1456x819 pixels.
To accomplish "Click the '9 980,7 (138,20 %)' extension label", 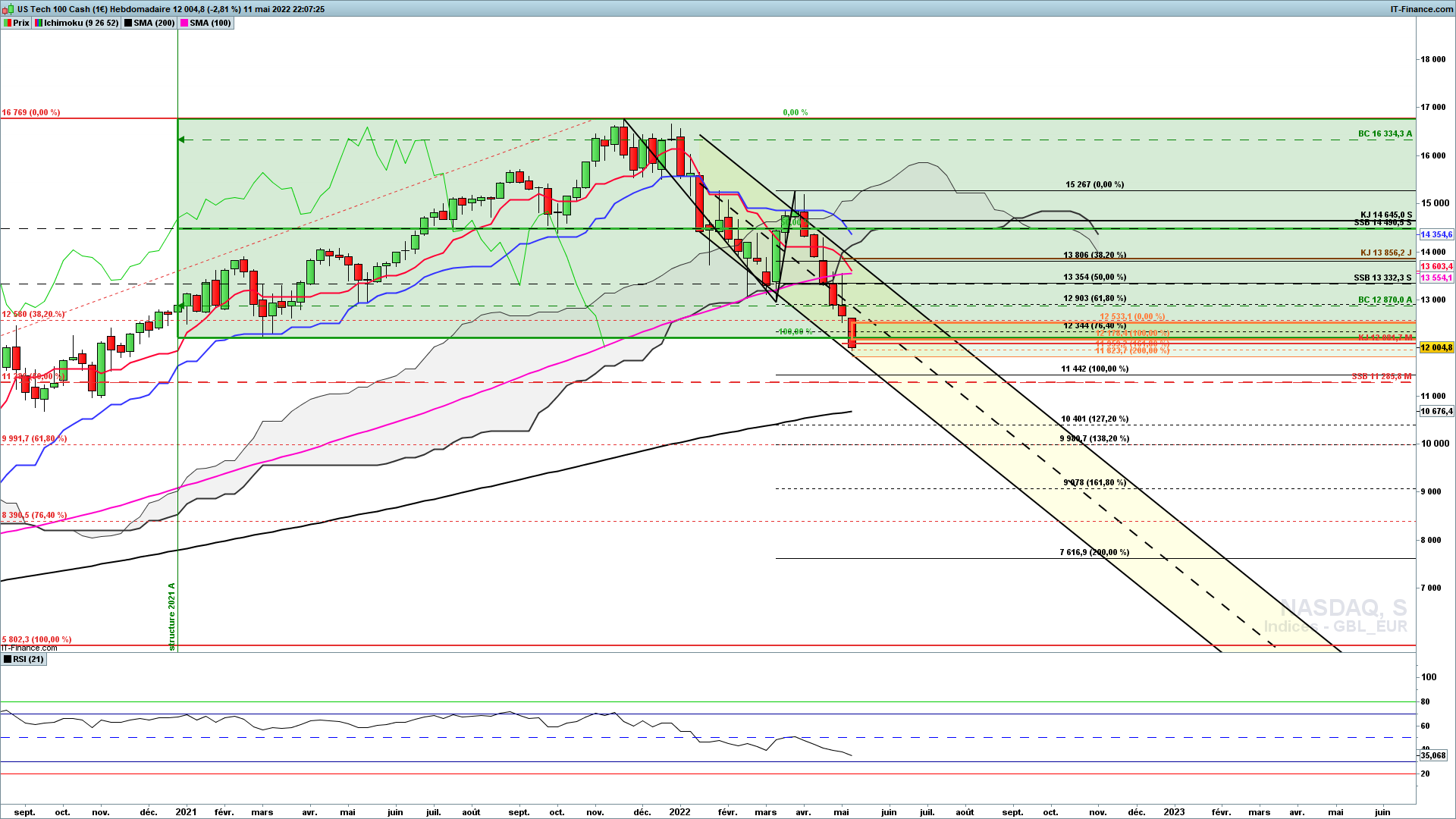I will click(x=1094, y=438).
